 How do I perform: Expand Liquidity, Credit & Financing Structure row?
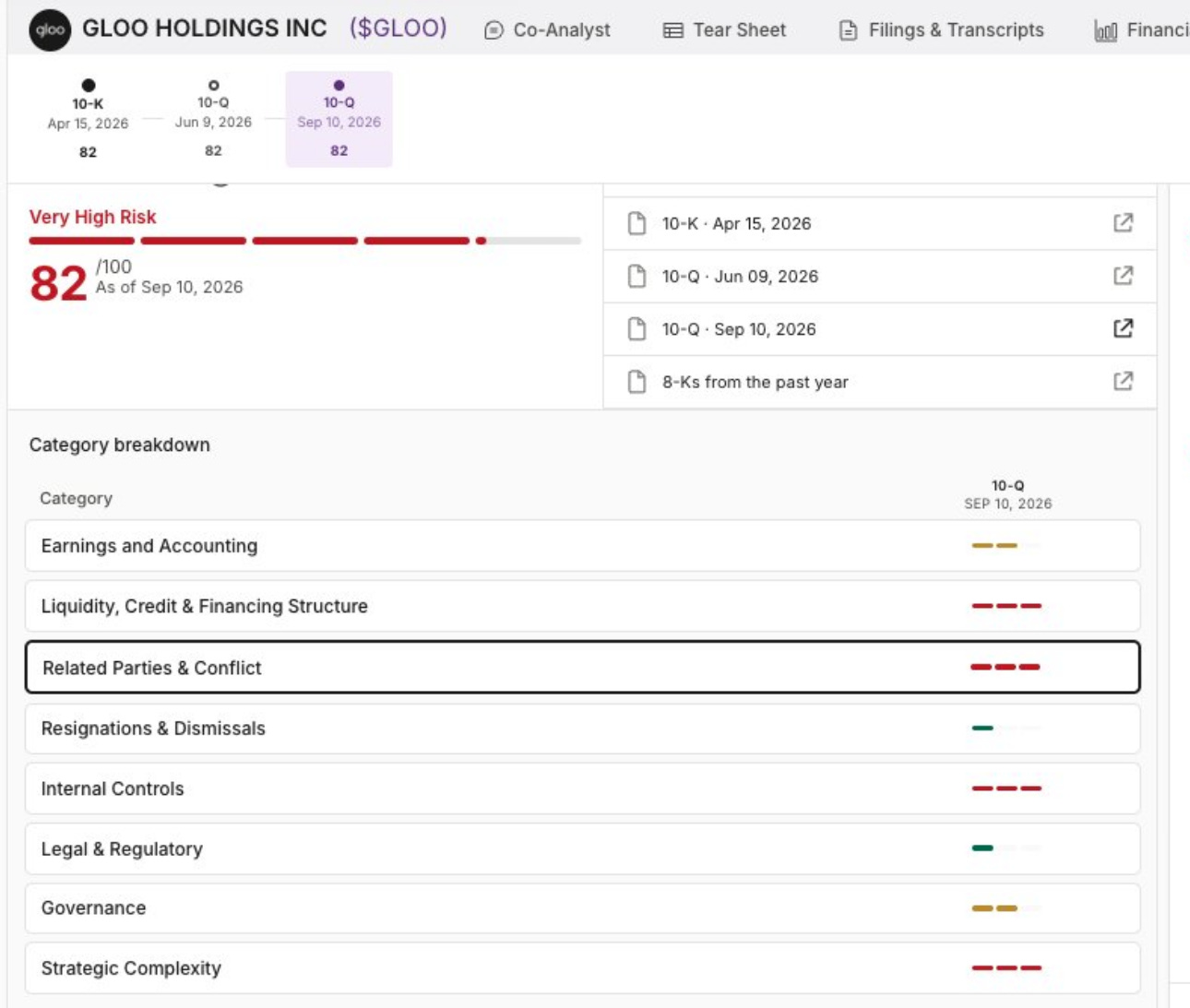tap(582, 606)
